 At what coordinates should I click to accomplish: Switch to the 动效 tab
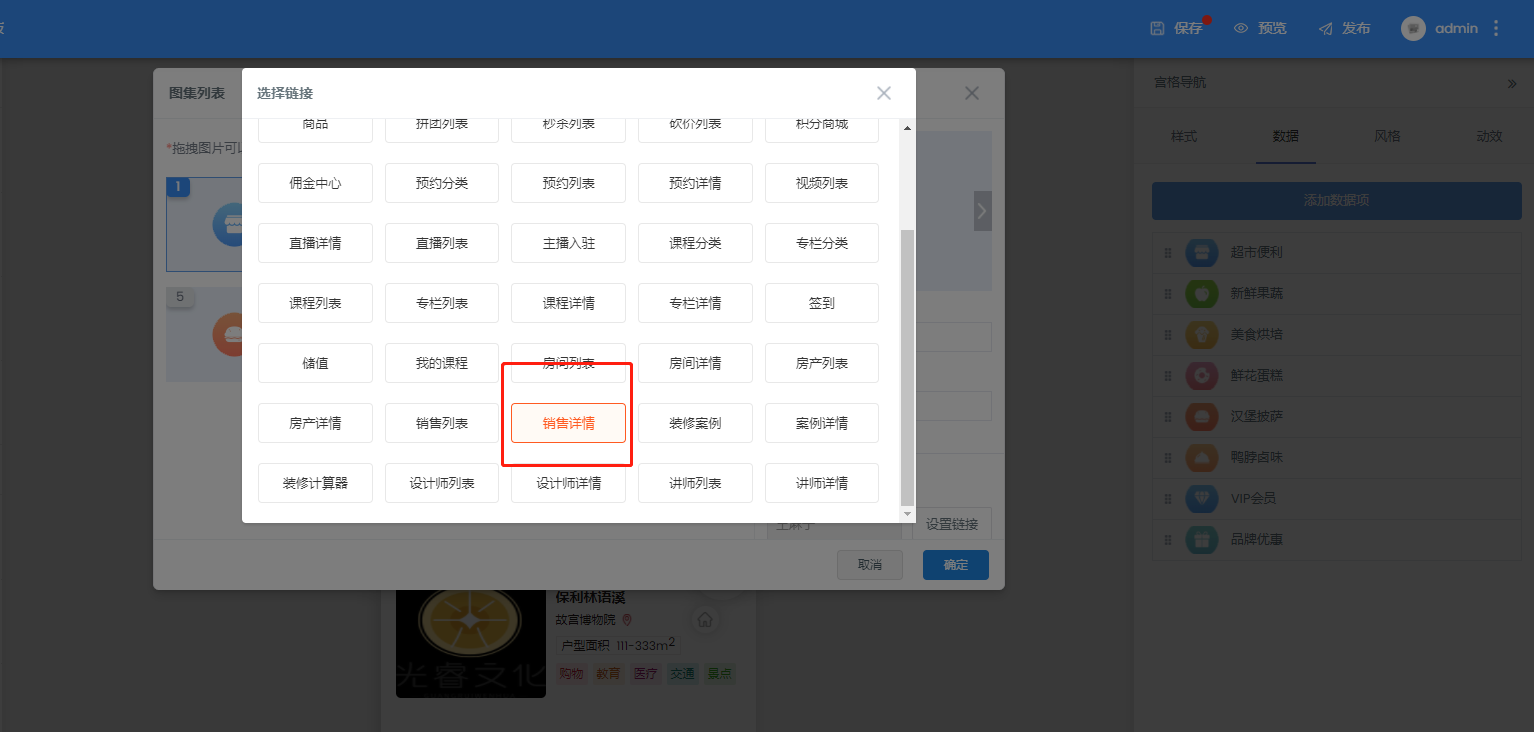tap(1489, 137)
